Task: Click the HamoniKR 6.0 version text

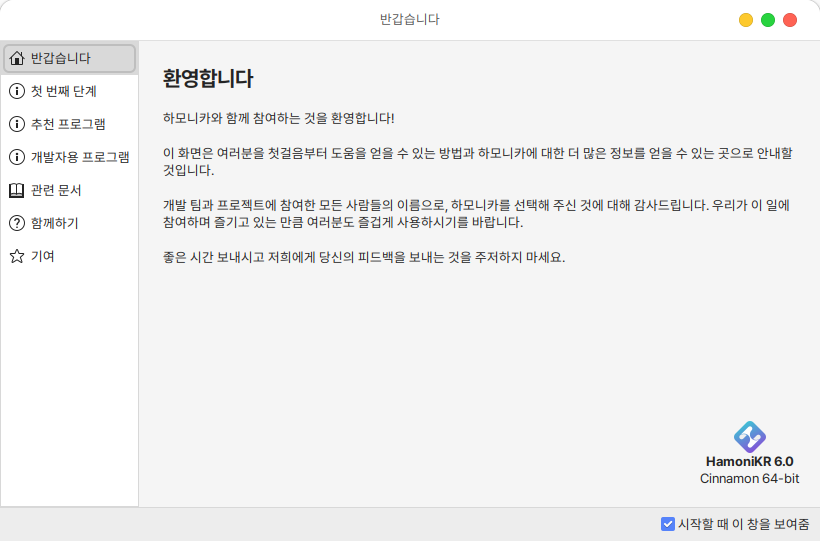Action: pyautogui.click(x=749, y=462)
